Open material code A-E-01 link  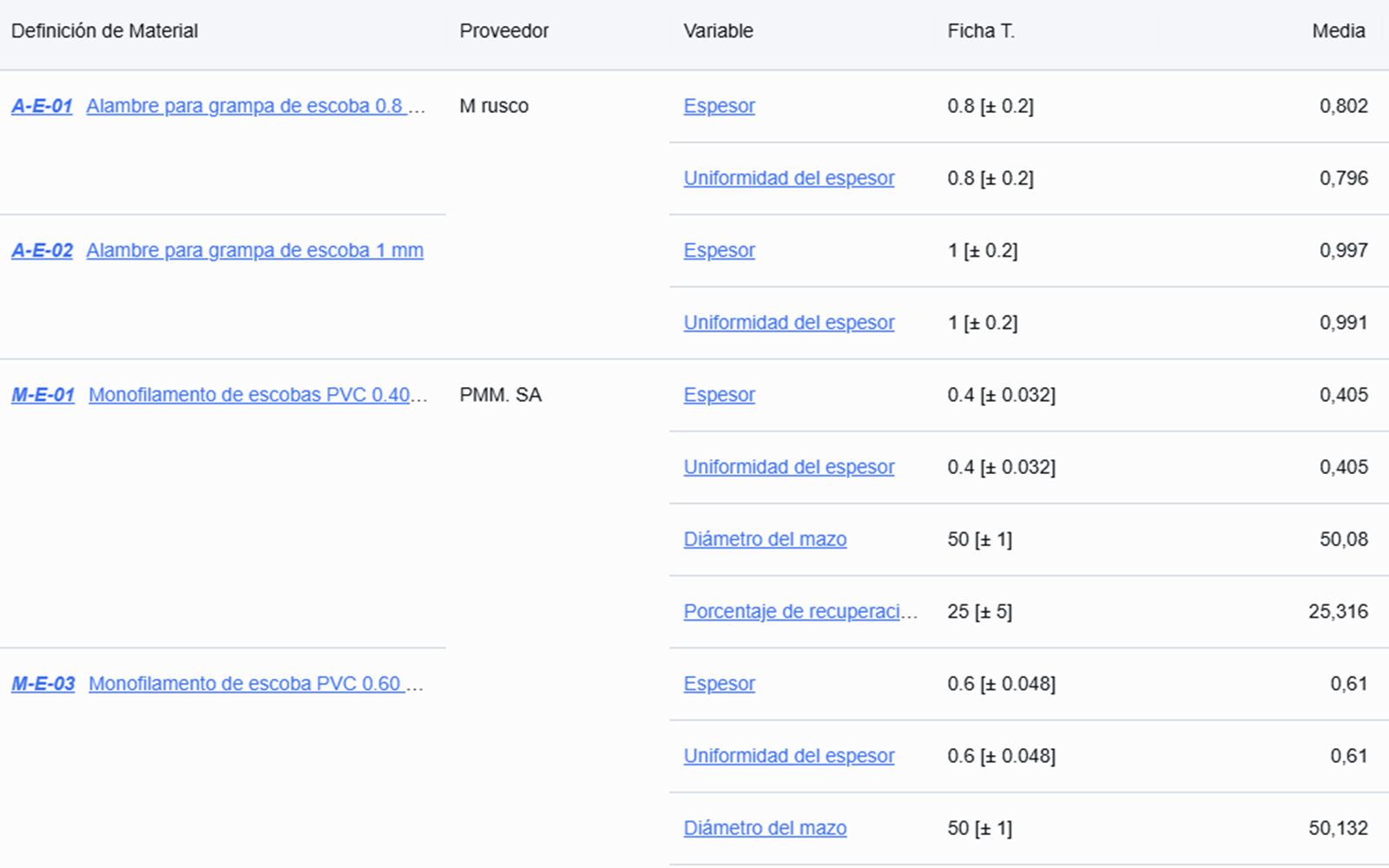click(x=42, y=106)
